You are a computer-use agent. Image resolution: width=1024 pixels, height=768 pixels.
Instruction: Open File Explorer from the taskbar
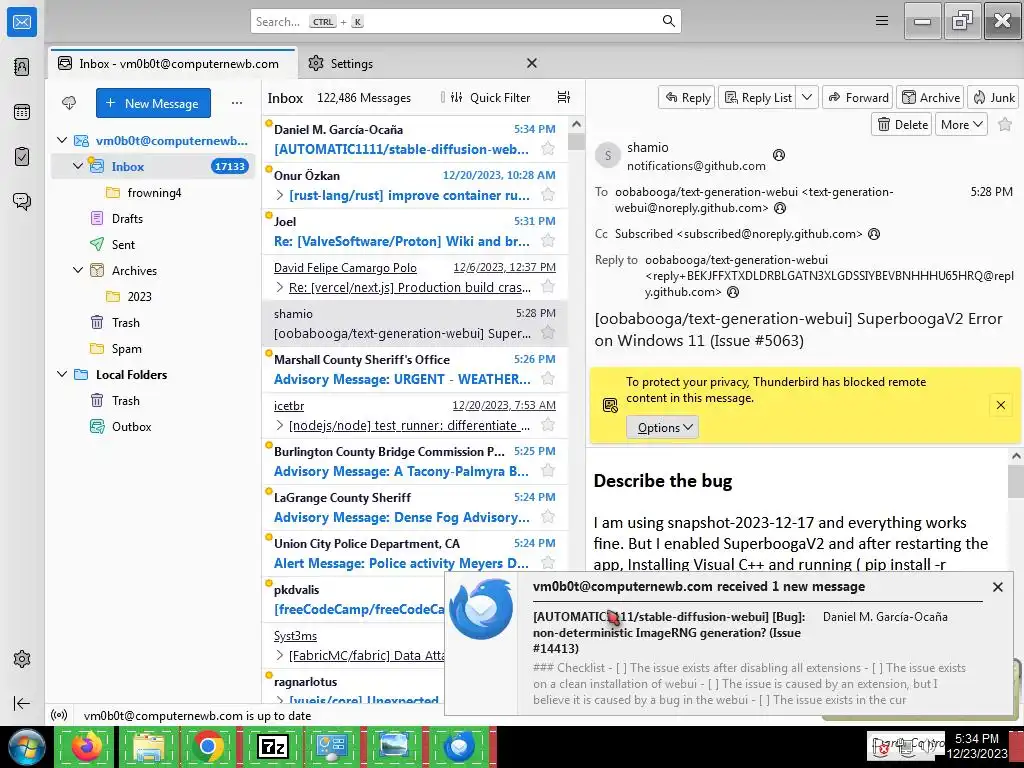tap(149, 746)
